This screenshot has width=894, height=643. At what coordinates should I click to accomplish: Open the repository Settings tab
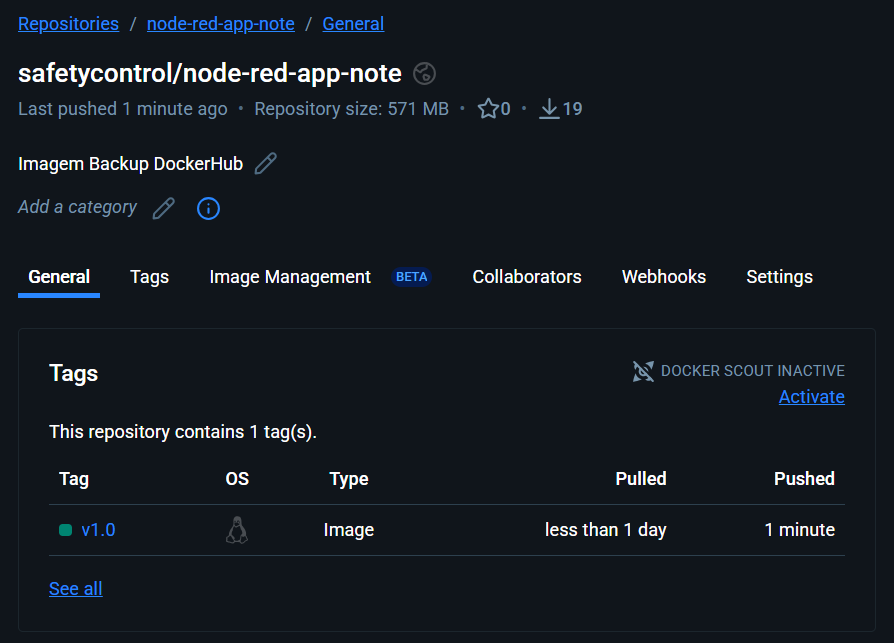(x=779, y=277)
